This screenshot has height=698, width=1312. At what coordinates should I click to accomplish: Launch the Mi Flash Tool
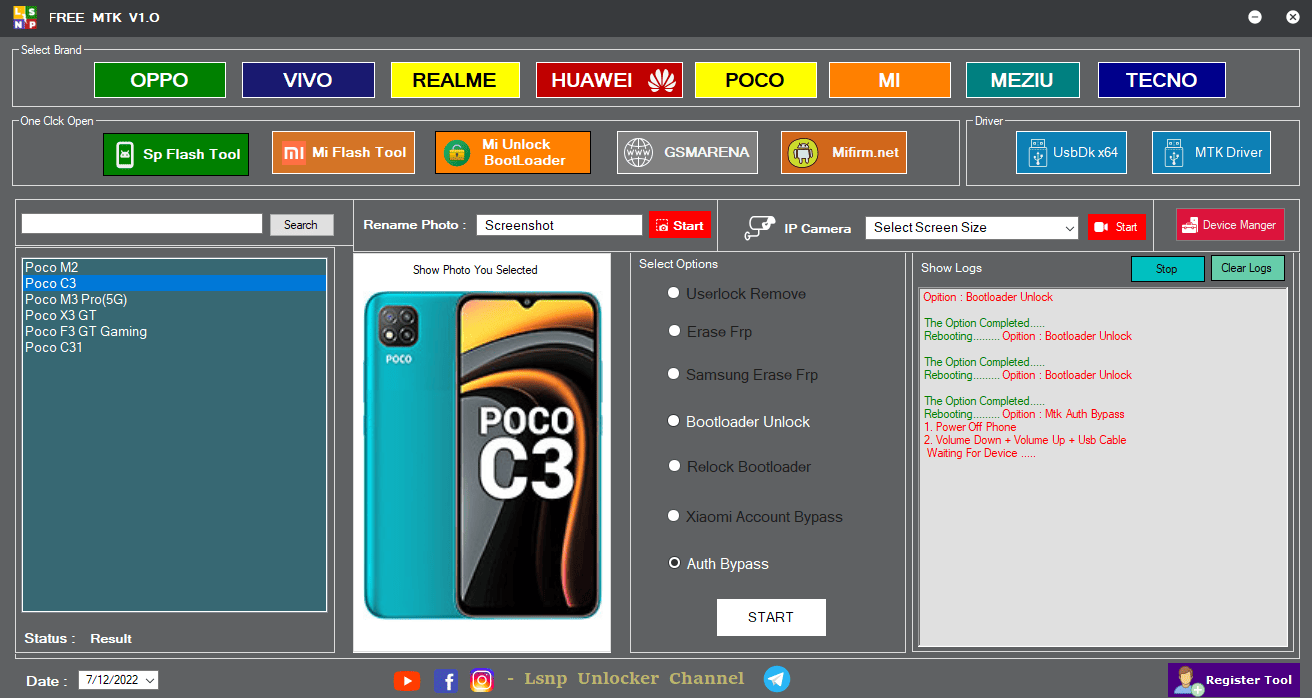click(343, 152)
